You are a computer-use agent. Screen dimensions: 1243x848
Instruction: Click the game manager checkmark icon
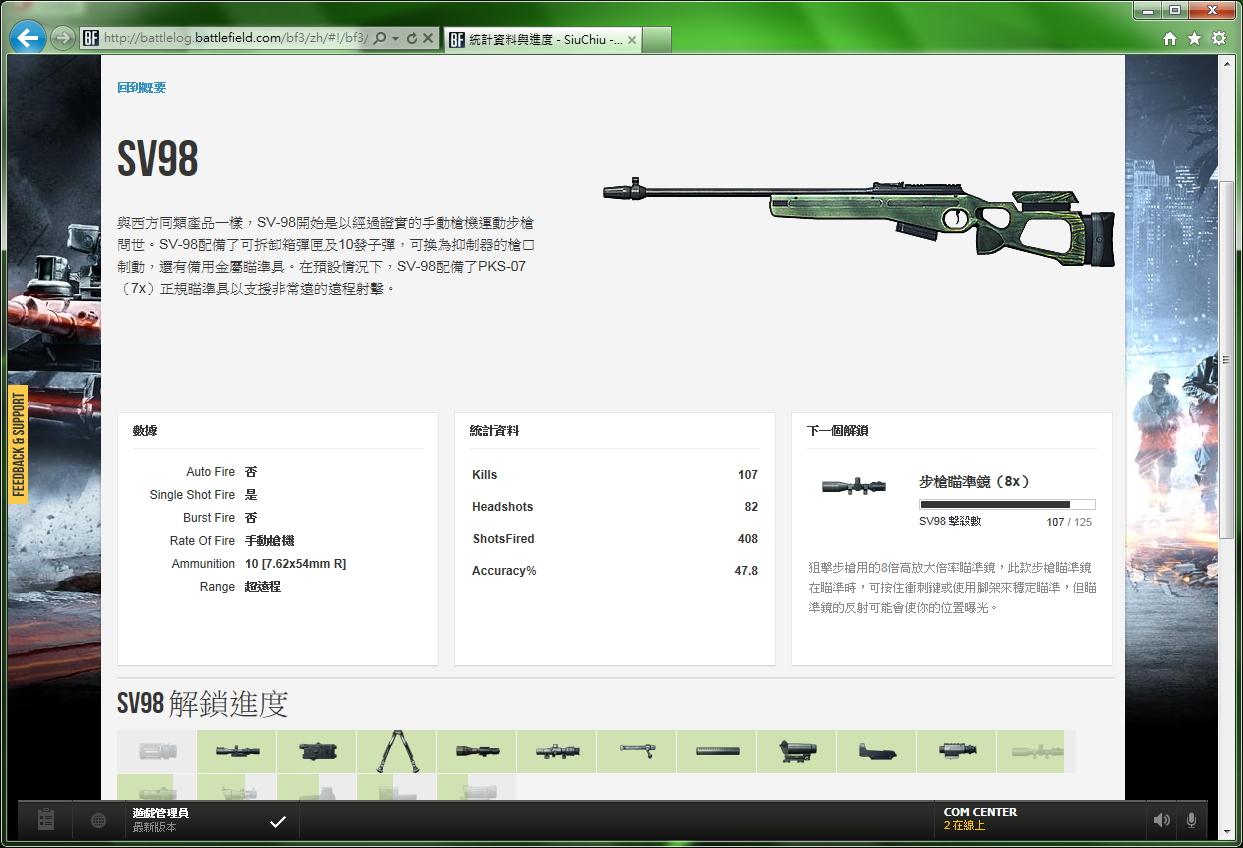point(278,821)
